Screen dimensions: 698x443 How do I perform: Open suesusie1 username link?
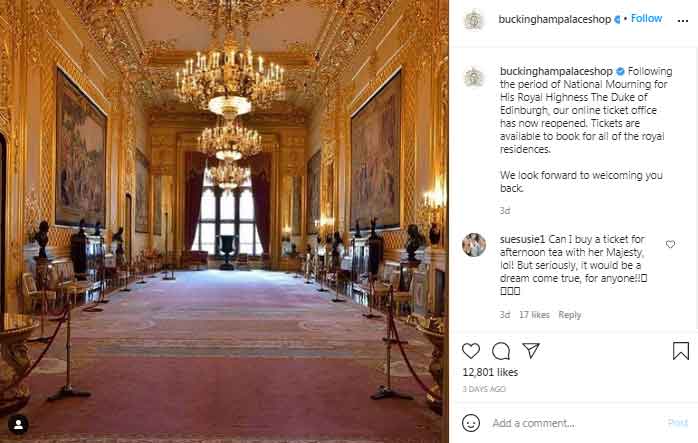(522, 239)
